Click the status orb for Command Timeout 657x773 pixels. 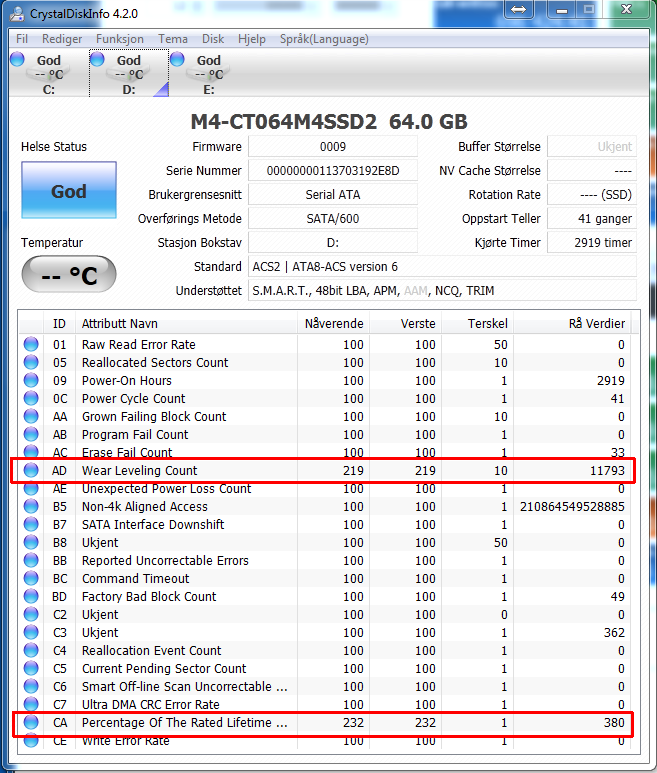31,578
